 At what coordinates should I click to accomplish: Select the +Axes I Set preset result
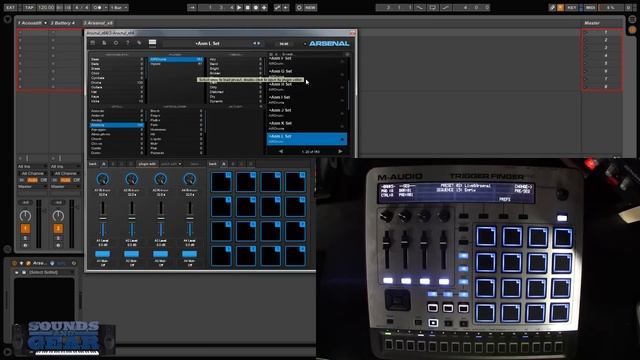307,99
